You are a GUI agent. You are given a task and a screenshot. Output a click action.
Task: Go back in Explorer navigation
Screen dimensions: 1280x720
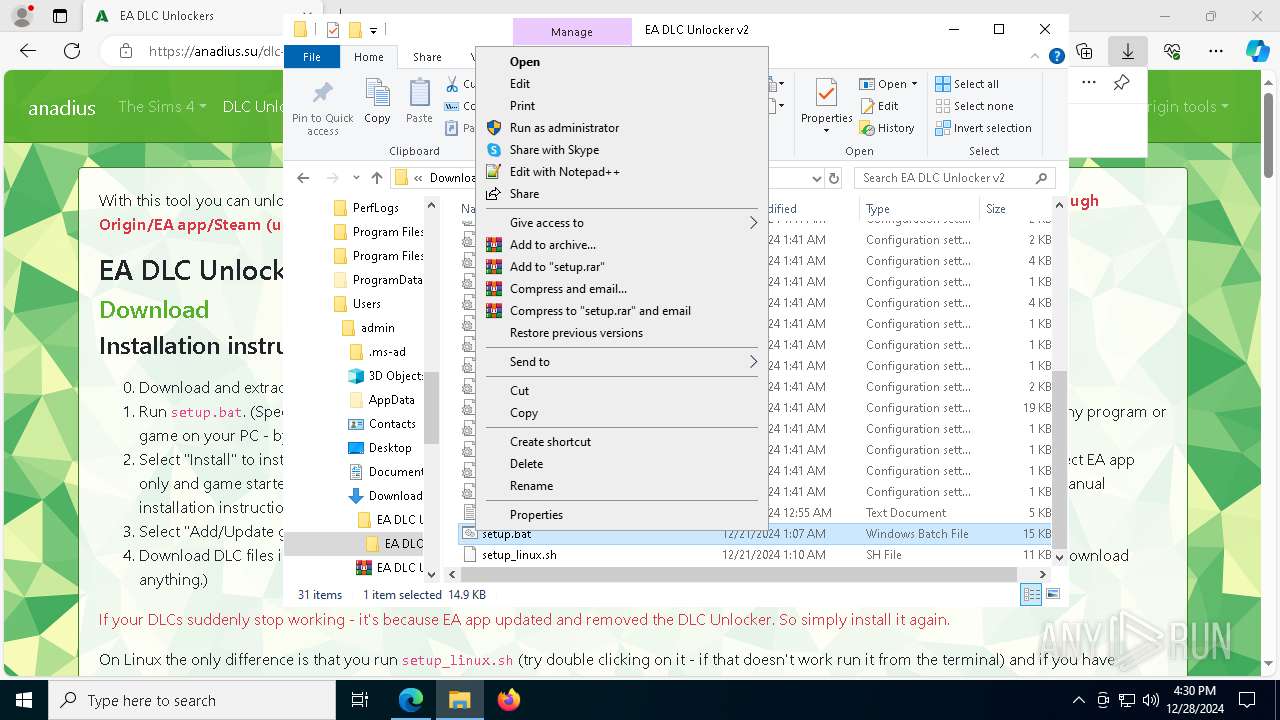tap(304, 178)
